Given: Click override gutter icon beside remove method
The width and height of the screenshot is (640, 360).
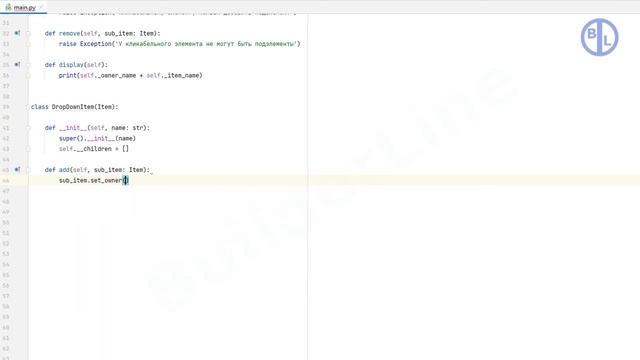Looking at the screenshot, I should tap(17, 33).
